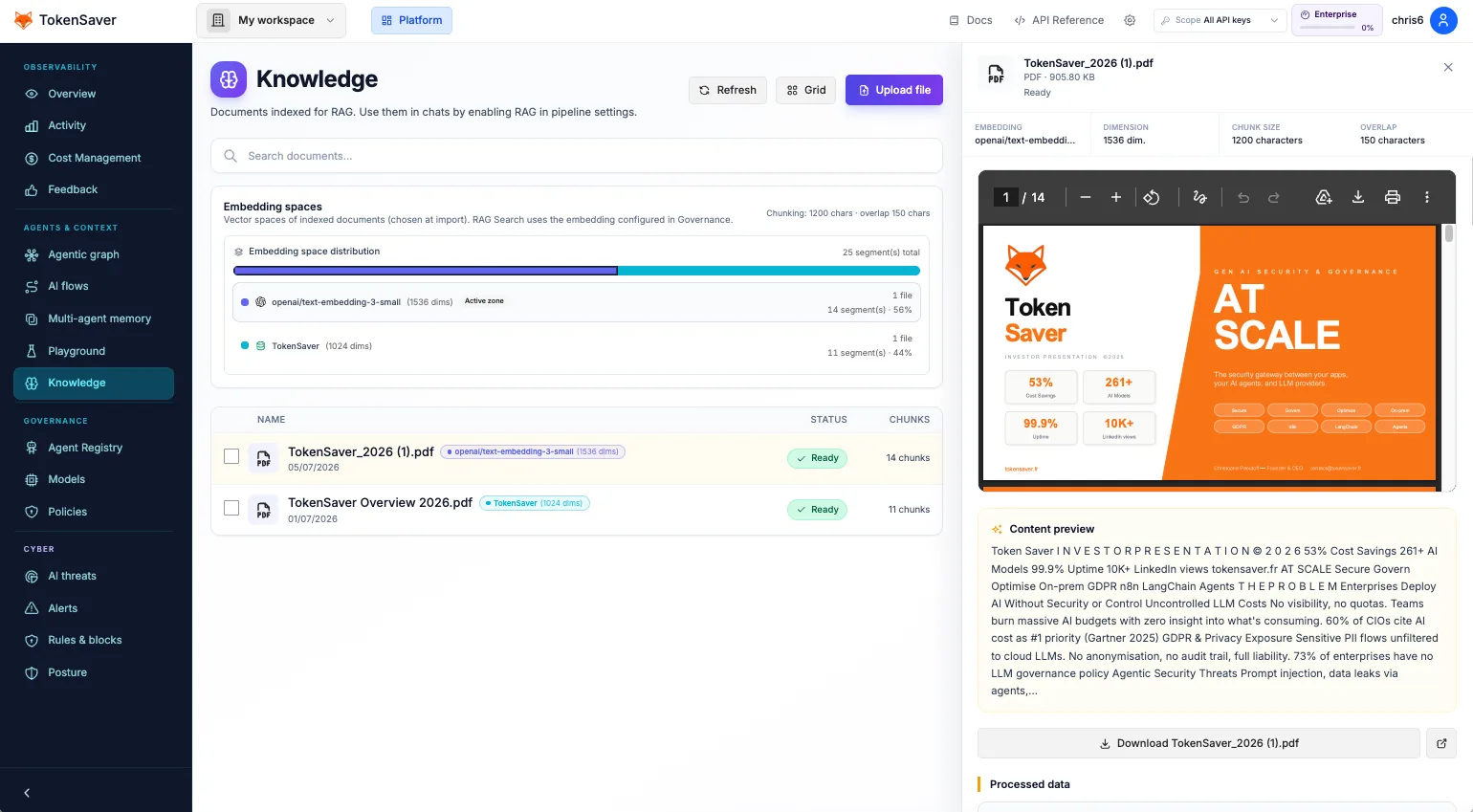
Task: Collapse the left sidebar
Action: 27,793
